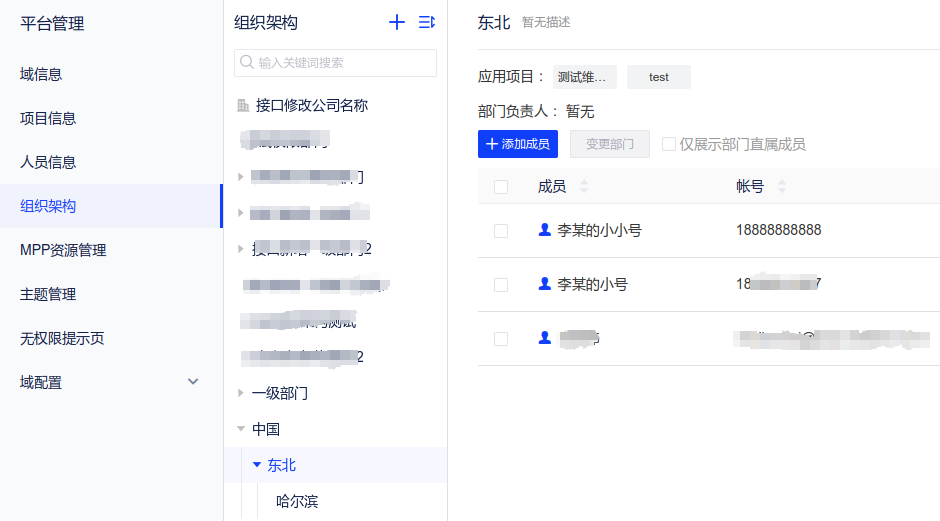Click the 添加成员 button
Viewport: 940px width, 521px height.
[x=518, y=144]
